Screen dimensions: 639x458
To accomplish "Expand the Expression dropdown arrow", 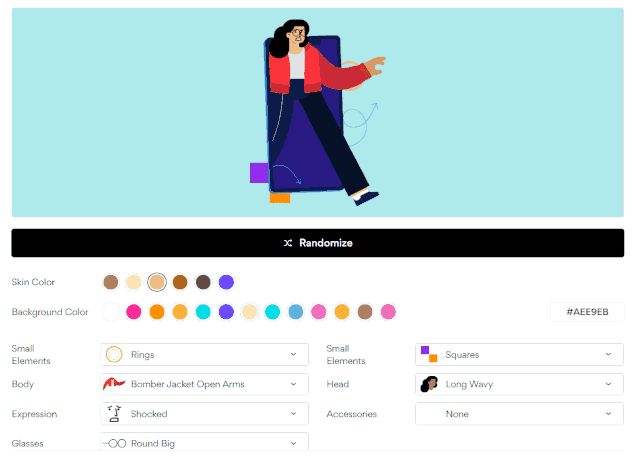I will click(293, 413).
